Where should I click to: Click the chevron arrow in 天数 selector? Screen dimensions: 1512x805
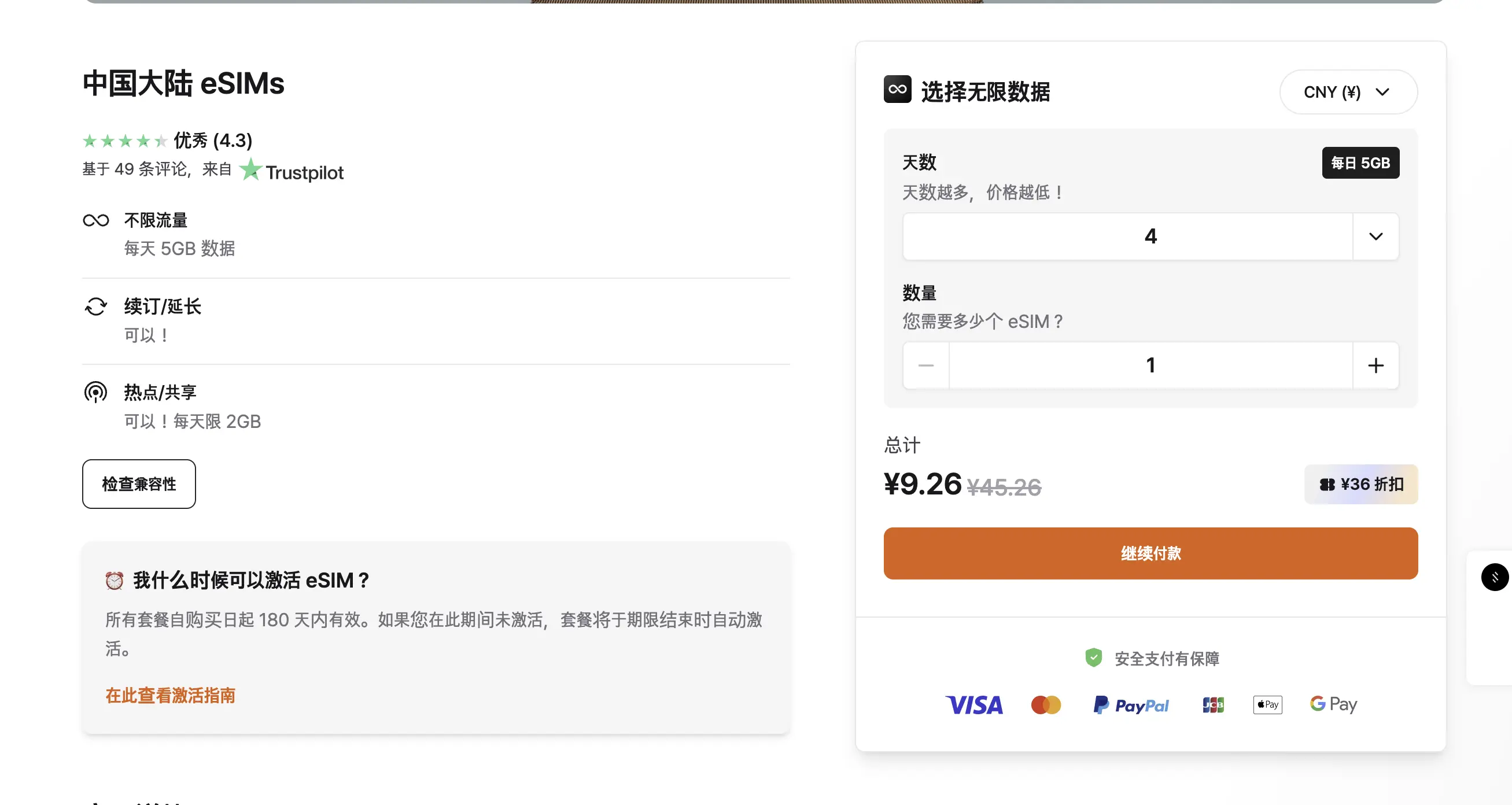tap(1376, 237)
